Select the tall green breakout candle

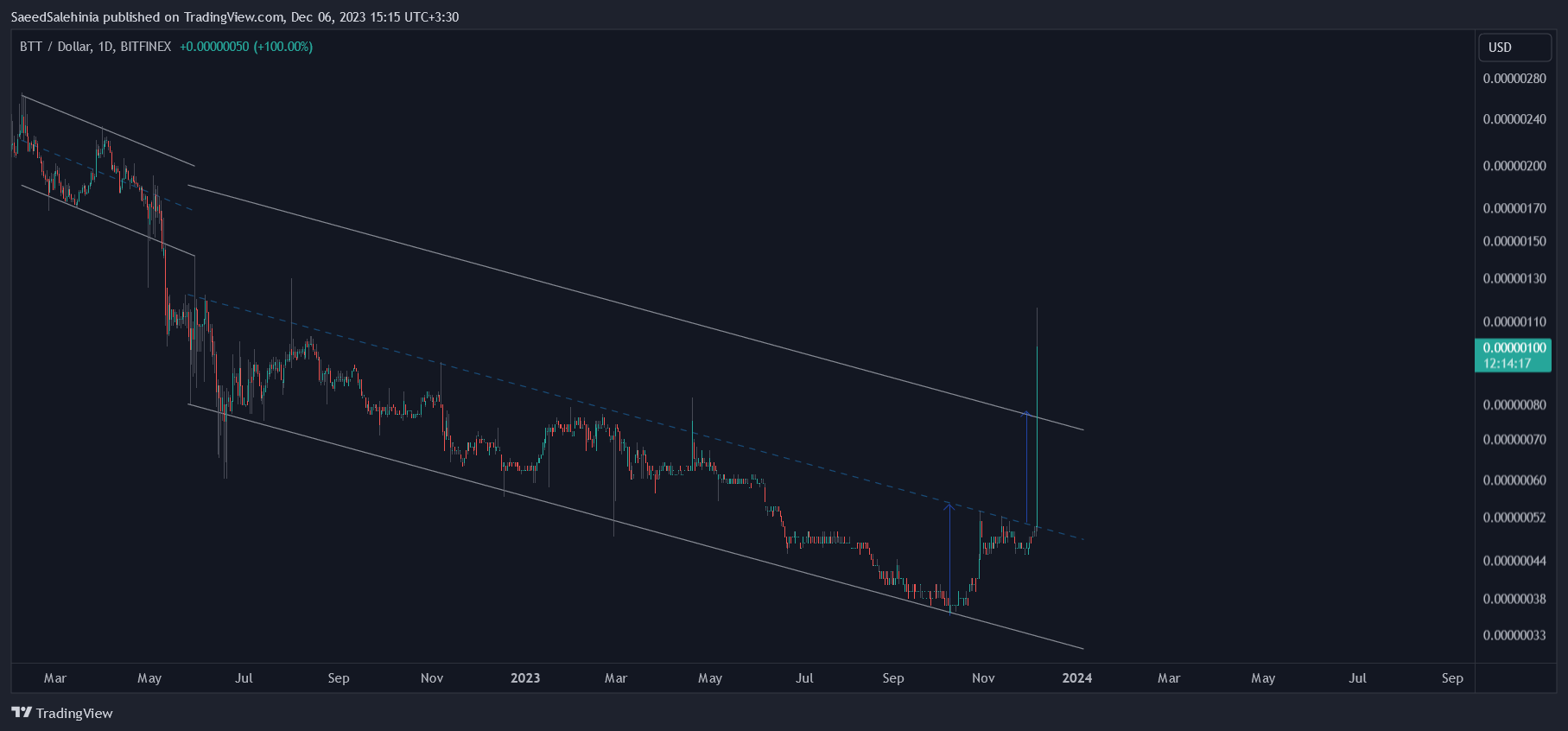(1037, 436)
